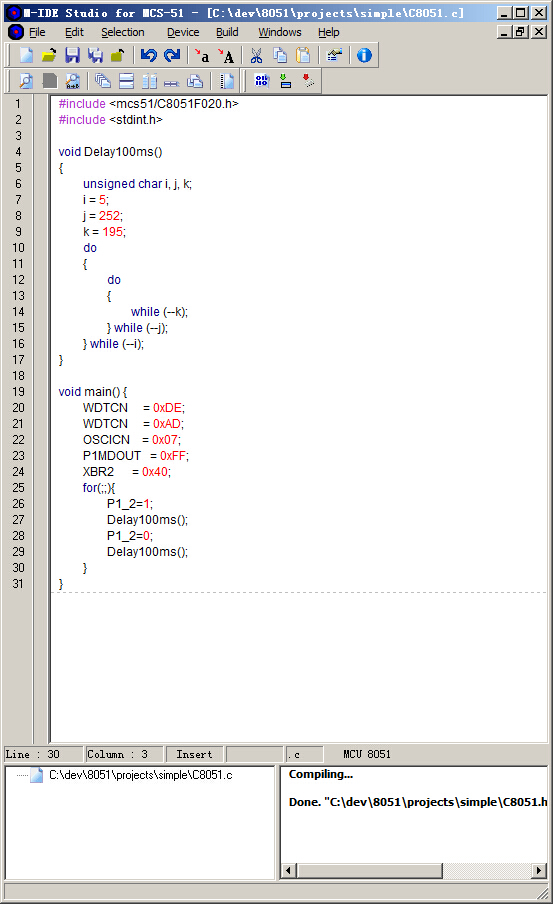The image size is (553, 904).
Task: Open a file with the folder icon
Action: point(49,55)
